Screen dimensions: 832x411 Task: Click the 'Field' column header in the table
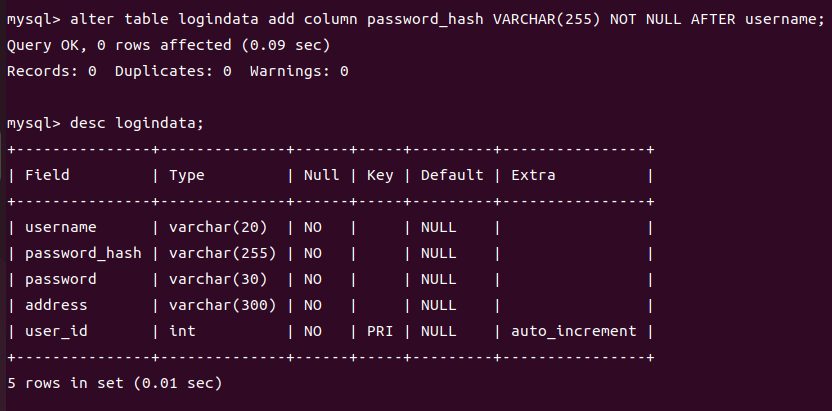tap(47, 175)
